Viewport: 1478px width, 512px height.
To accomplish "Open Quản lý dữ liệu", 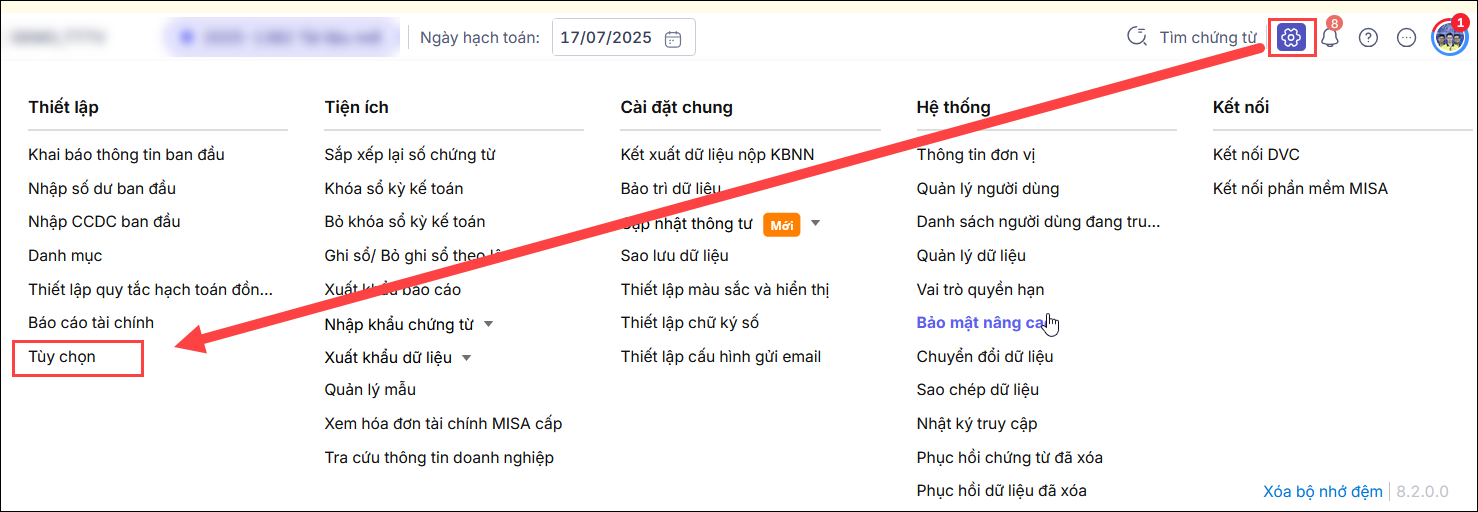I will point(971,256).
